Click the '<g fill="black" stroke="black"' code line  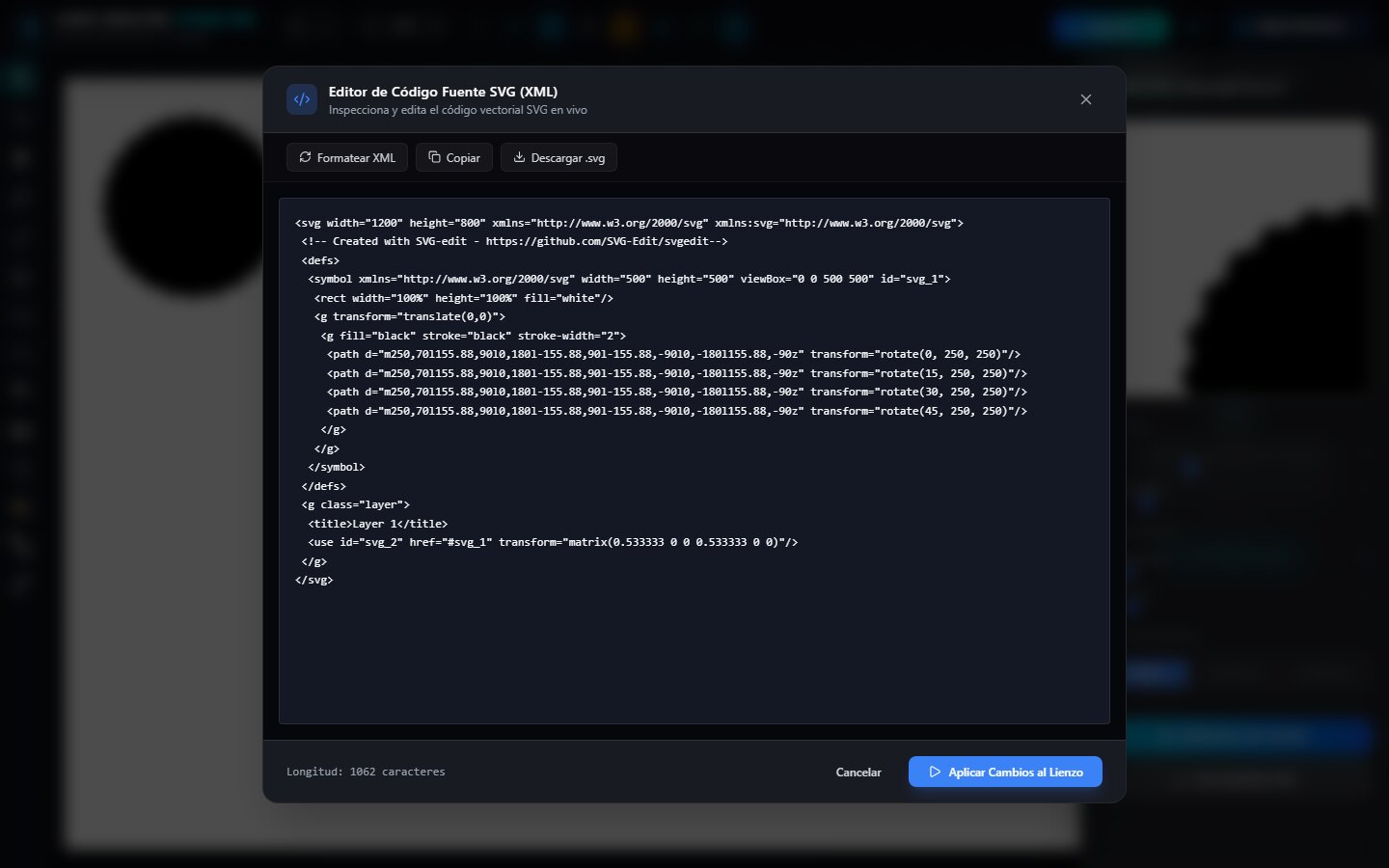474,336
